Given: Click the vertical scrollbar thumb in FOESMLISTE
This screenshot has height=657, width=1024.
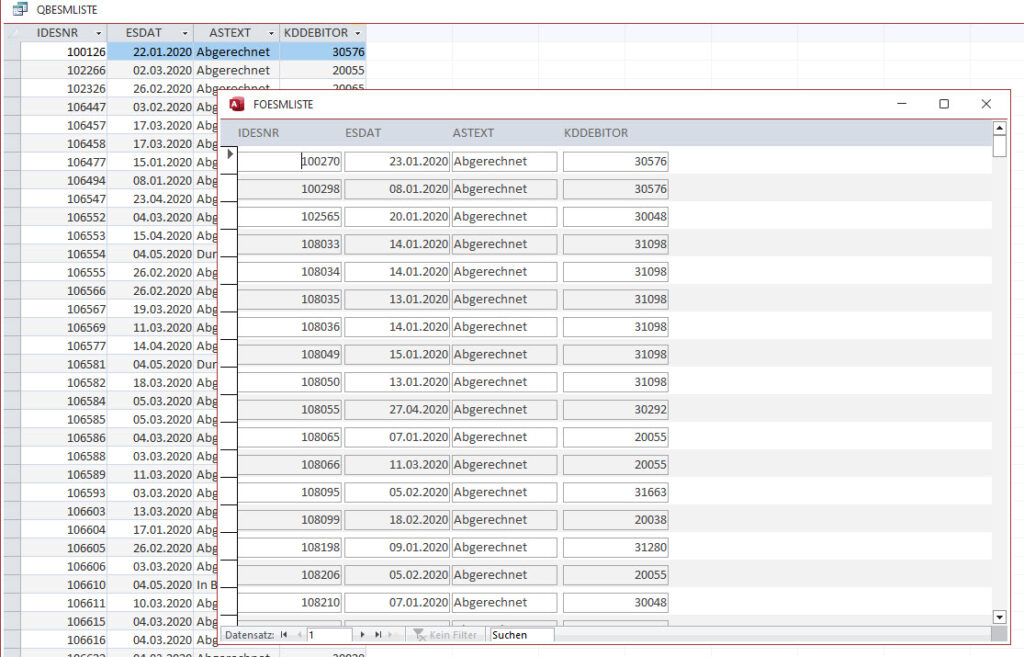Looking at the screenshot, I should click(x=999, y=146).
